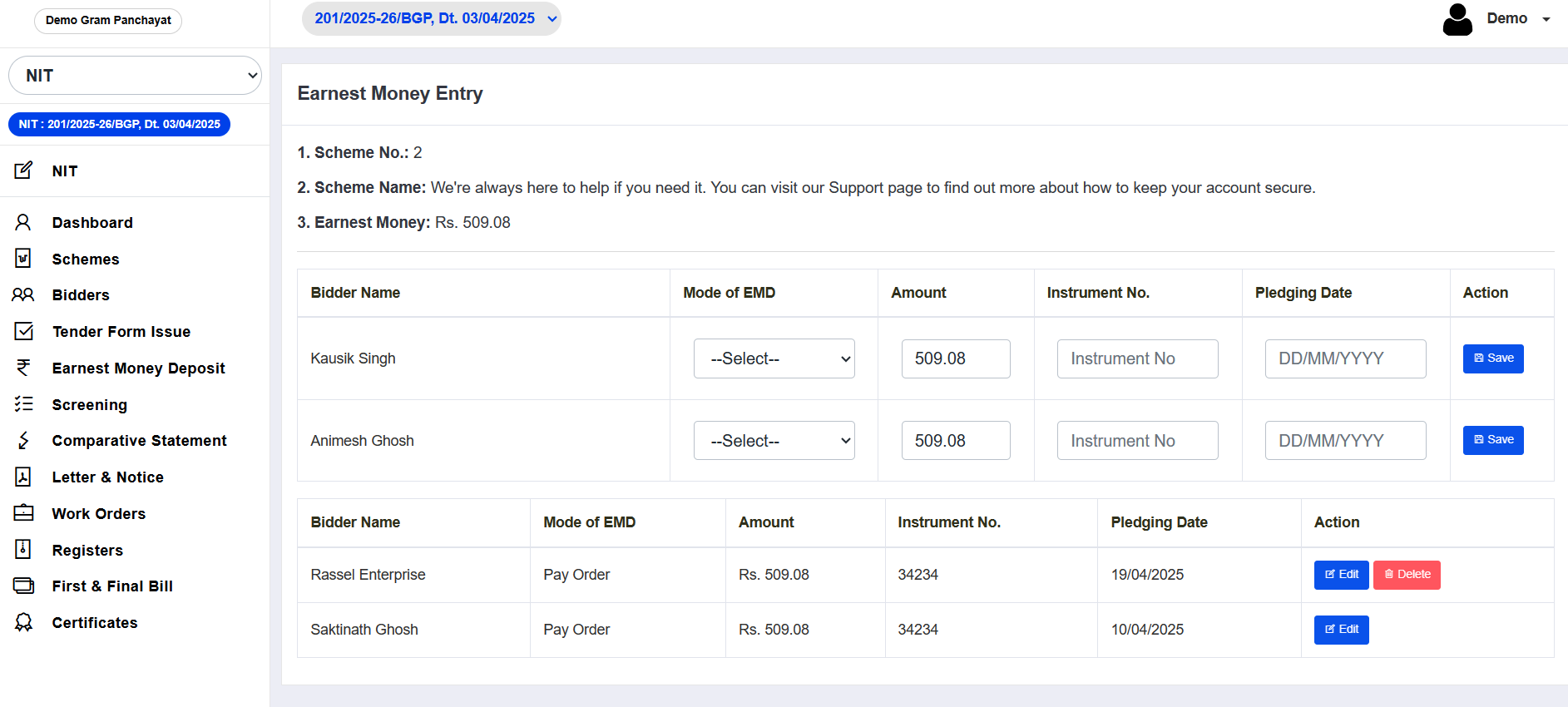Click the Schemes document icon

[x=23, y=259]
